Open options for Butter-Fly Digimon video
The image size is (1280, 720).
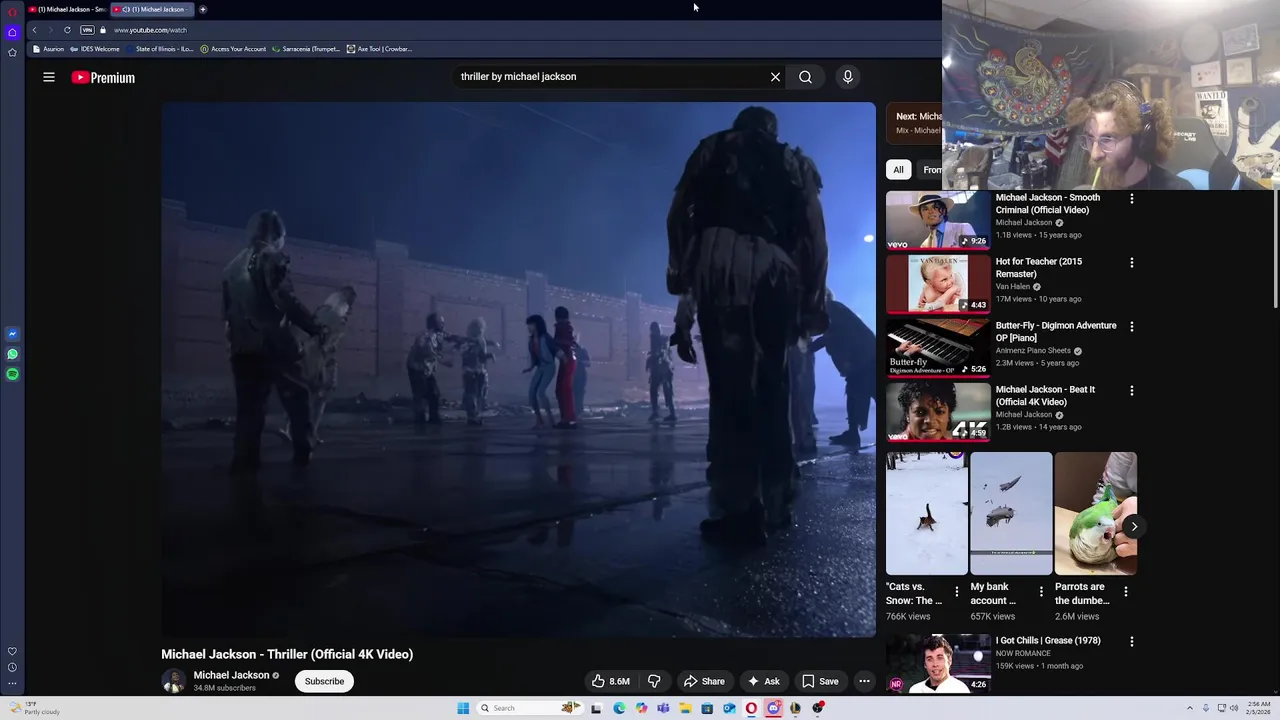pos(1132,327)
